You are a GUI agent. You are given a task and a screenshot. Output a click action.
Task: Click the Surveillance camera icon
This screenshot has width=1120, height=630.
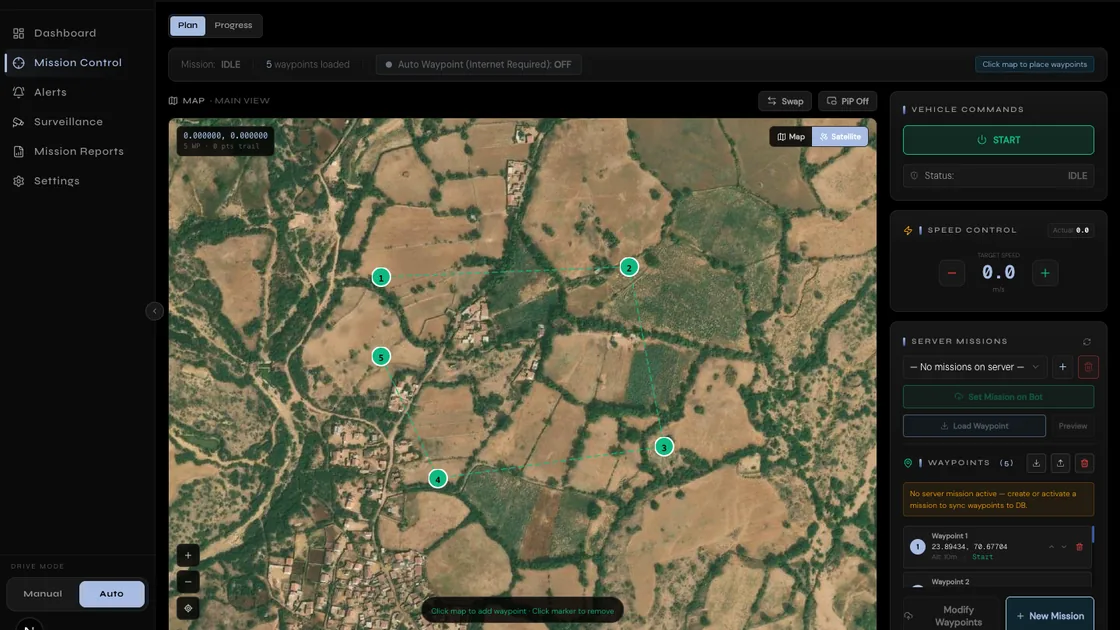point(19,122)
